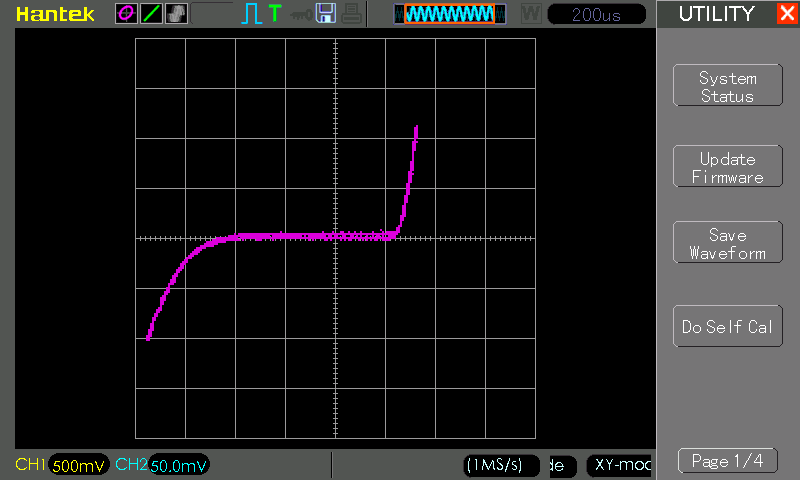This screenshot has width=800, height=480.
Task: Click the CH2 50.0mV scale value
Action: pos(179,465)
